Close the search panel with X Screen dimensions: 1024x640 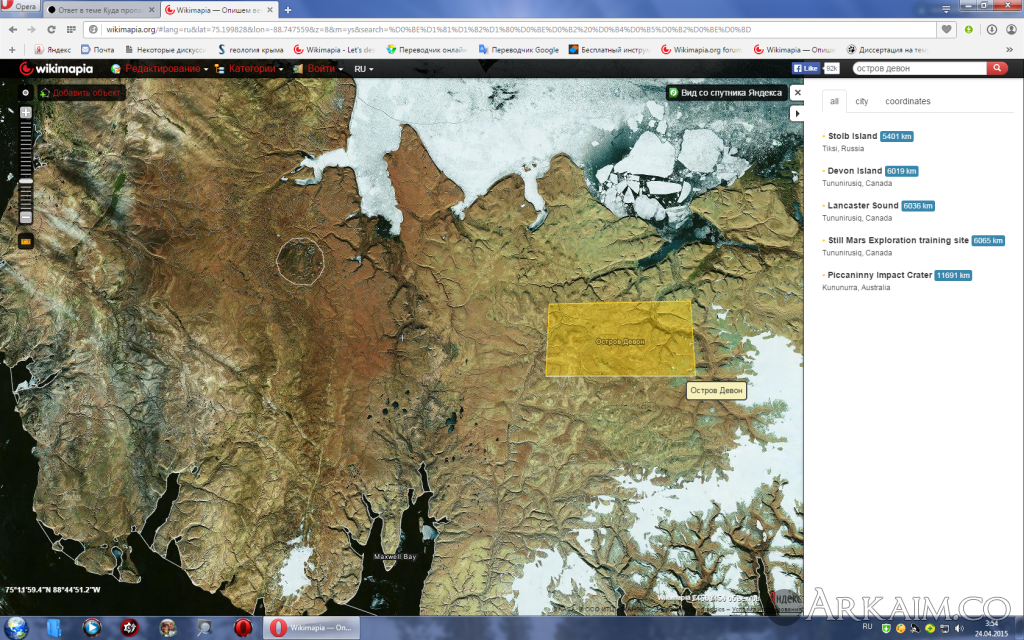point(797,92)
